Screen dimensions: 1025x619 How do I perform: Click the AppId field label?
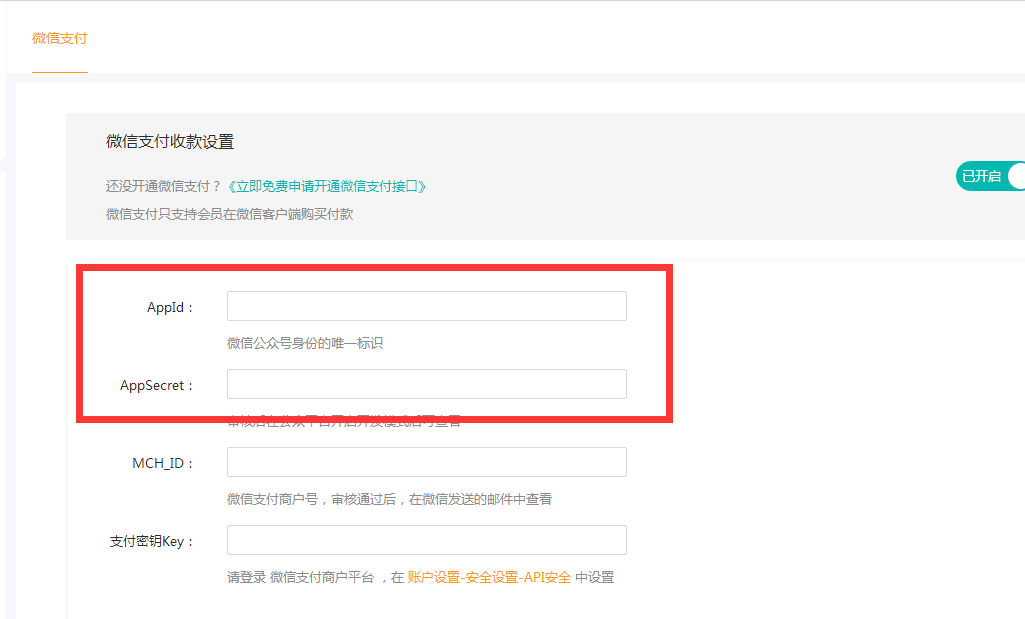(x=170, y=307)
